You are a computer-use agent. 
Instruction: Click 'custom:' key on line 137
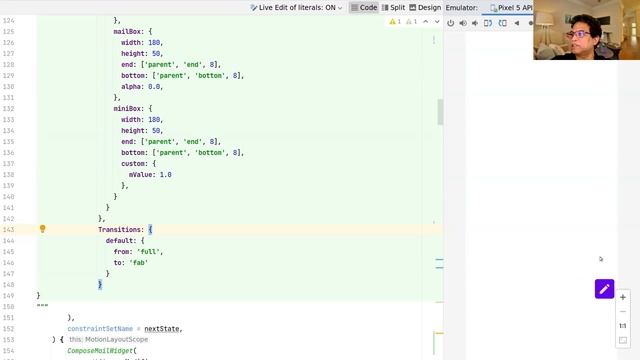coord(134,164)
